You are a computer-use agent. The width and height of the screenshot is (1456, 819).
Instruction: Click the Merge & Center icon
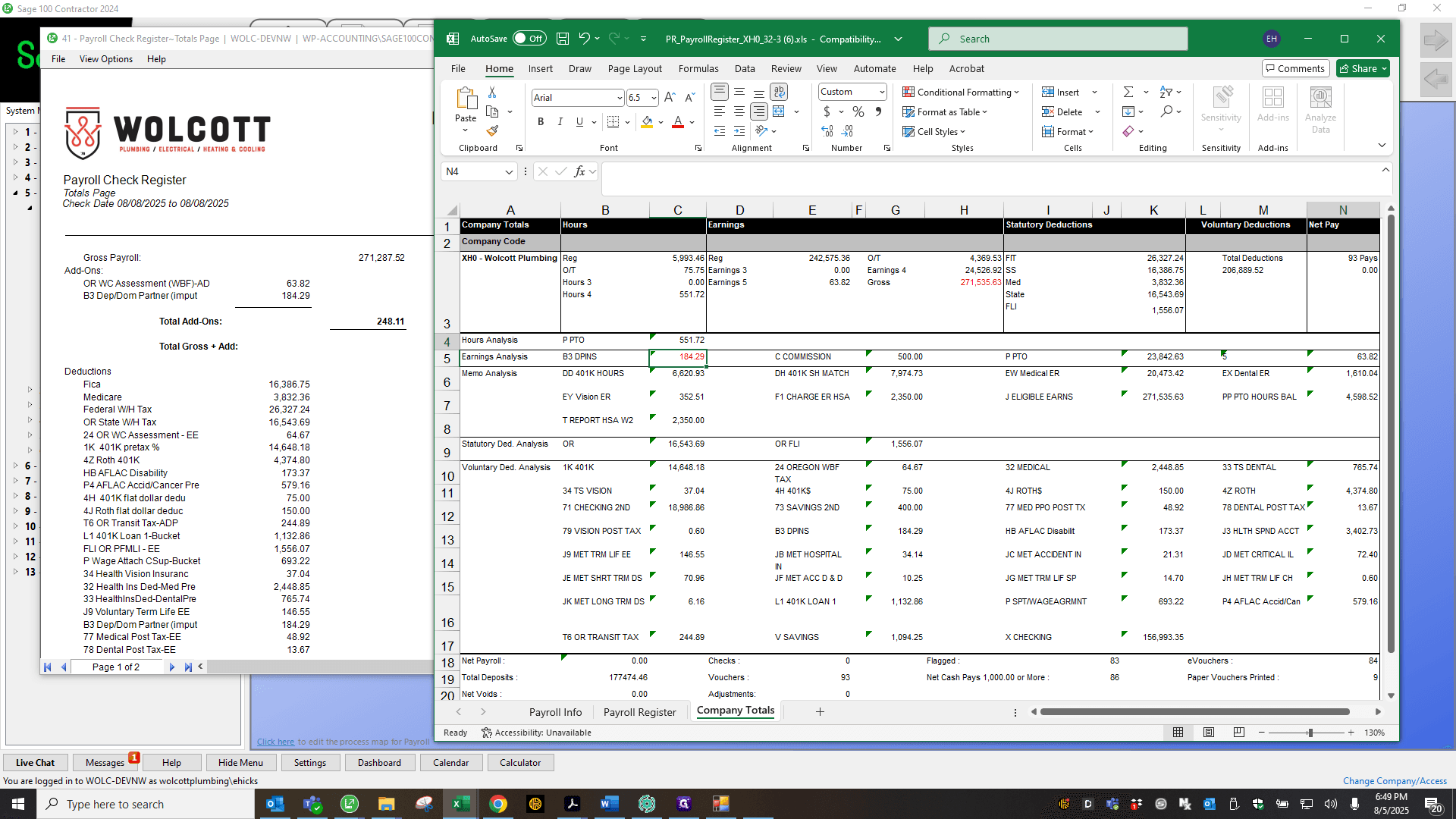click(779, 111)
